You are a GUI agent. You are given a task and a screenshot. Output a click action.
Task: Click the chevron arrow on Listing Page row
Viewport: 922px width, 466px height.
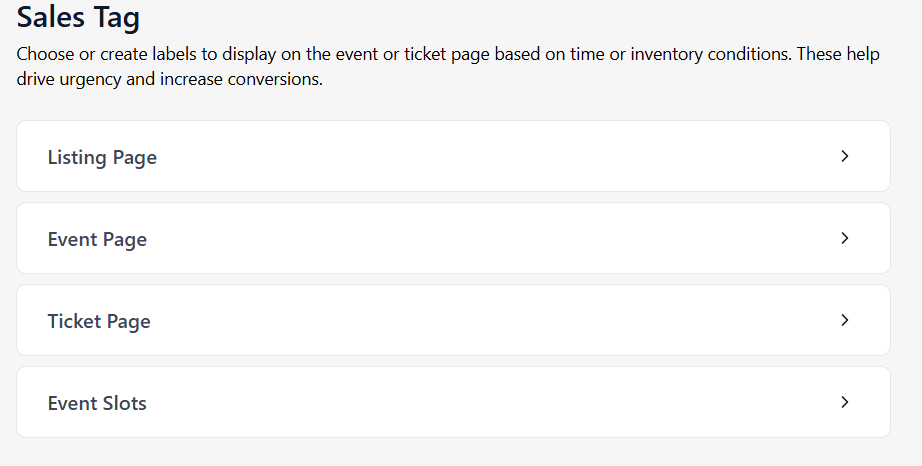845,156
